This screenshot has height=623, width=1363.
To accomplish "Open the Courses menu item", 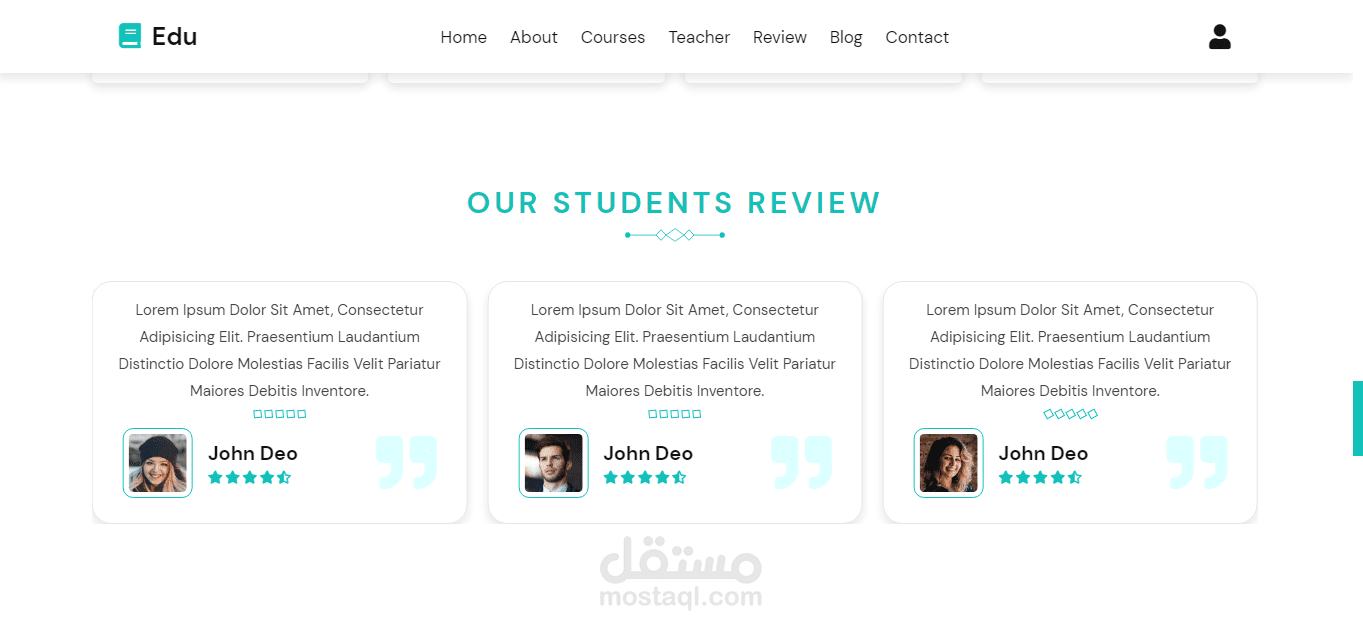I will pyautogui.click(x=613, y=37).
